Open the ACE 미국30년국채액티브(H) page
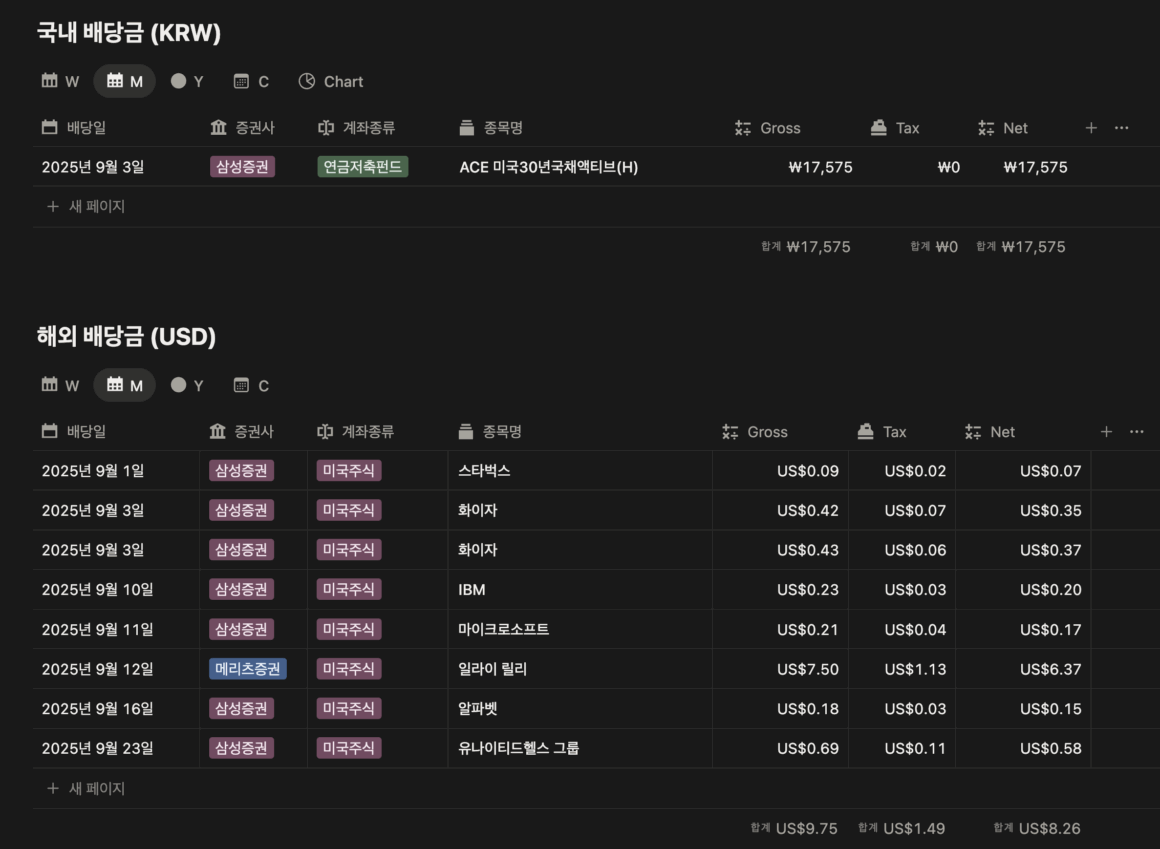Screen dimensions: 1160x849 548,168
